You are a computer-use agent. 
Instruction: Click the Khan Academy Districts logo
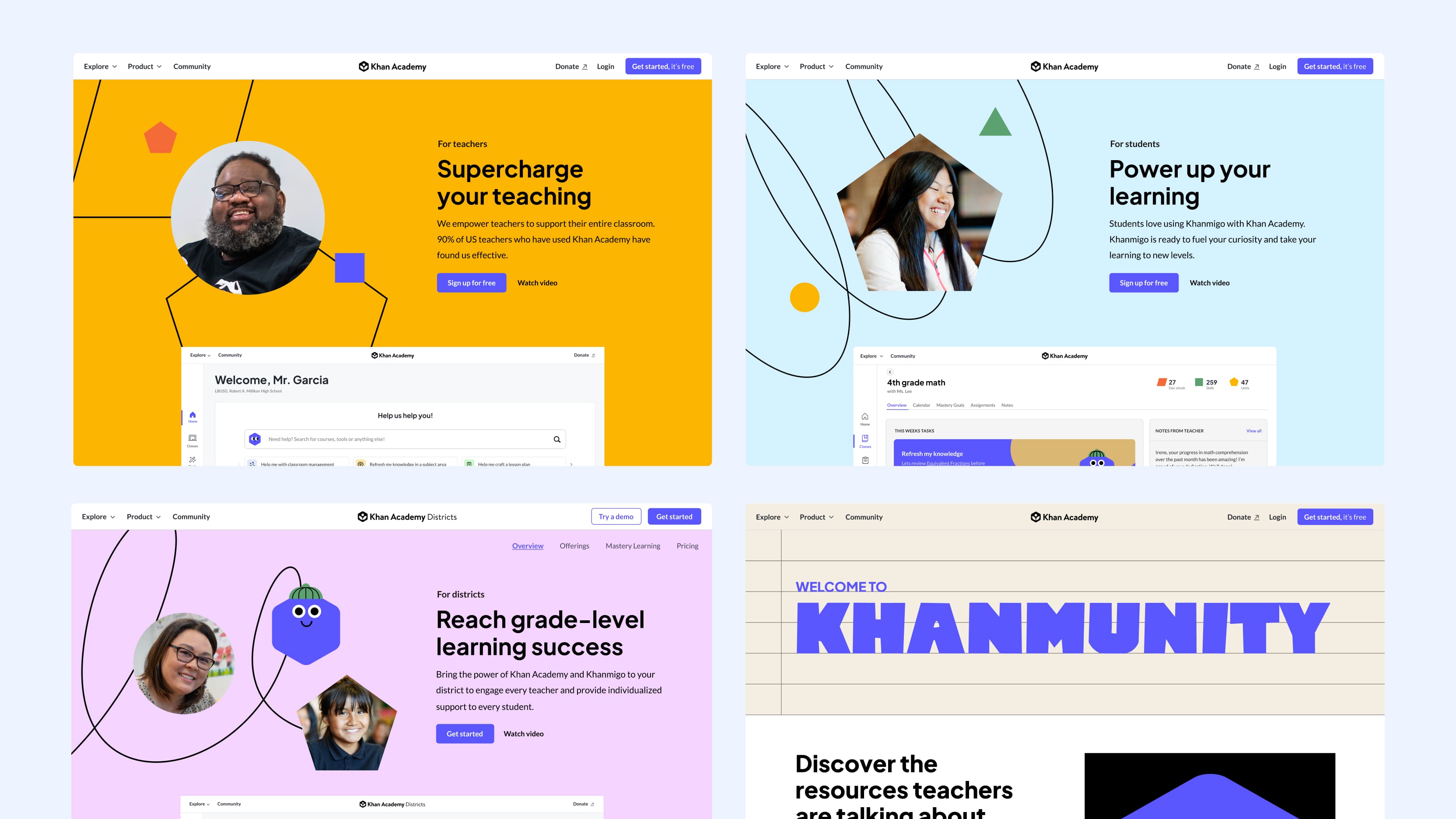coord(407,516)
